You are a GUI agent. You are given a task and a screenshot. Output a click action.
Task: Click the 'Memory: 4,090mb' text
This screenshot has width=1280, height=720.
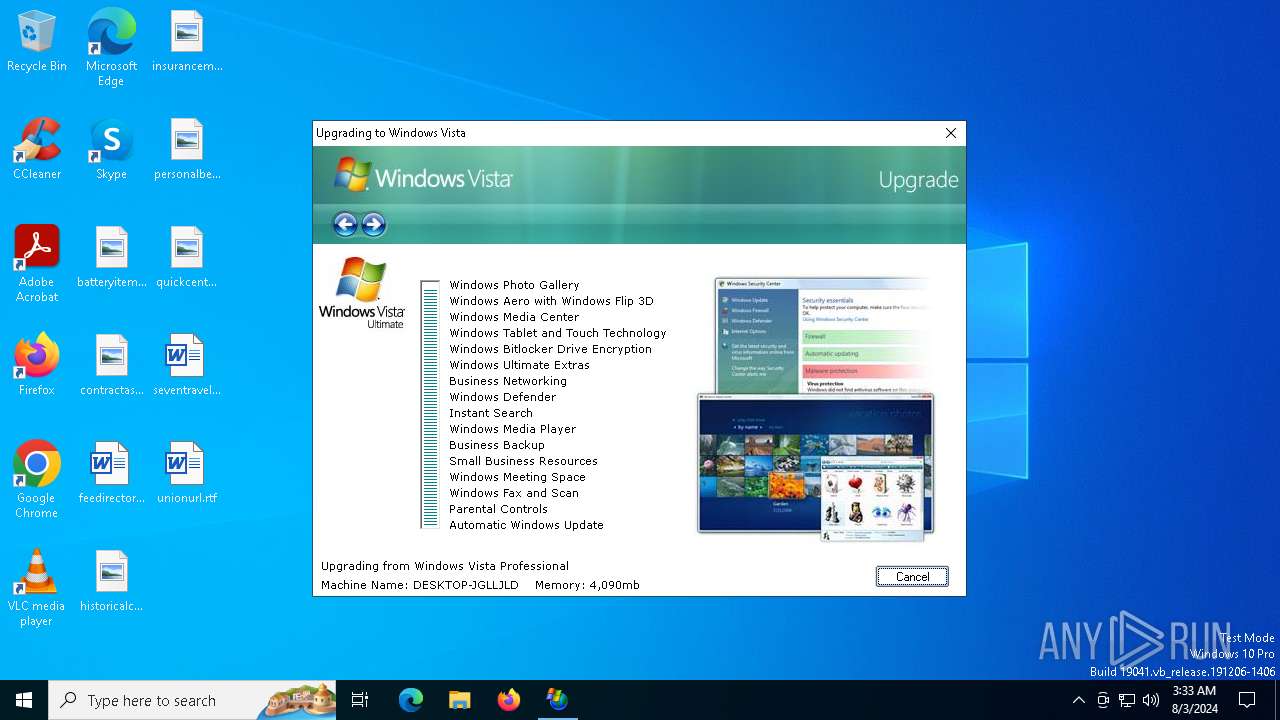coord(587,585)
